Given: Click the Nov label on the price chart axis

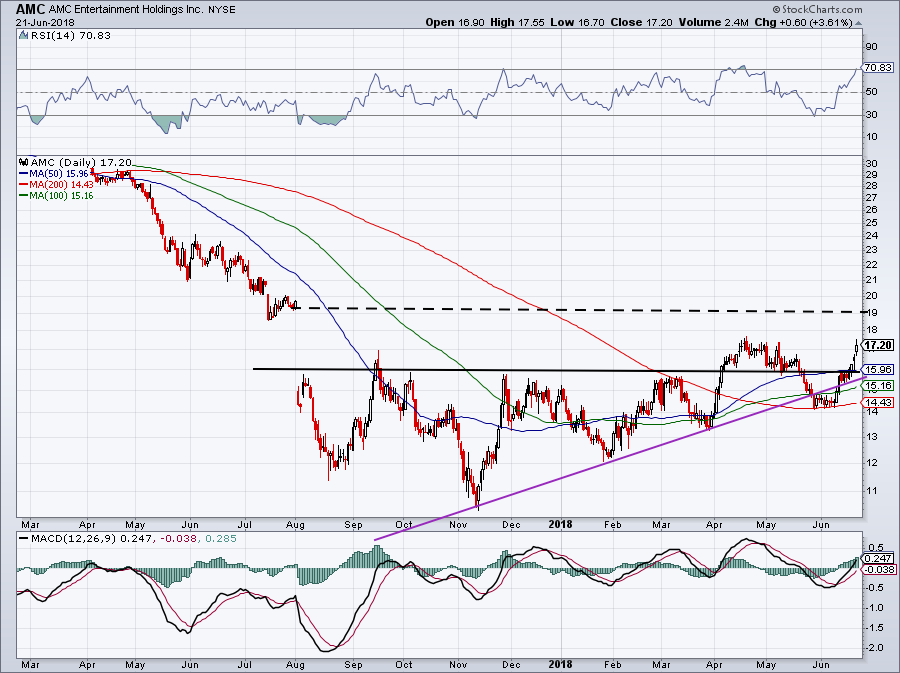Looking at the screenshot, I should (x=458, y=524).
